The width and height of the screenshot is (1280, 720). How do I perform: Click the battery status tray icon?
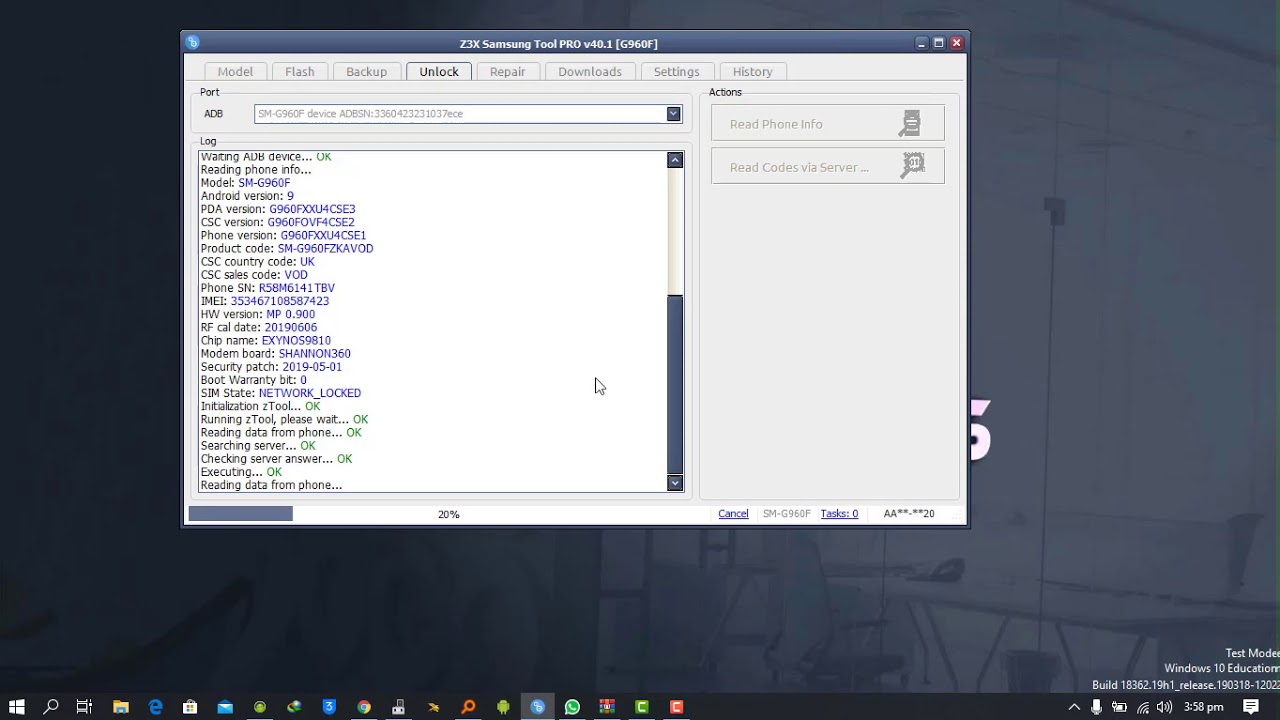pos(1120,707)
